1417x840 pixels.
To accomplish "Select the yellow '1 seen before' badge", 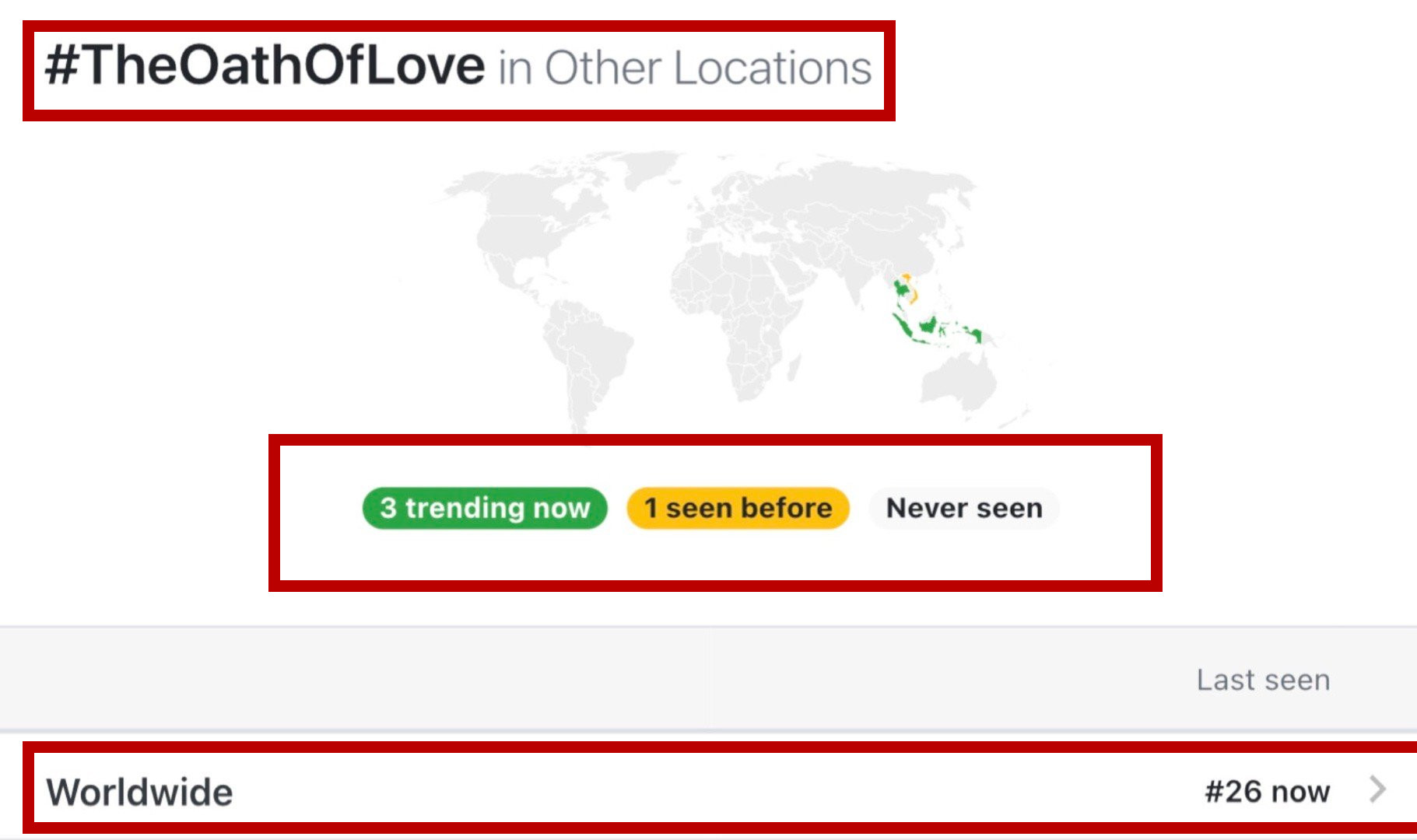I will click(x=738, y=508).
